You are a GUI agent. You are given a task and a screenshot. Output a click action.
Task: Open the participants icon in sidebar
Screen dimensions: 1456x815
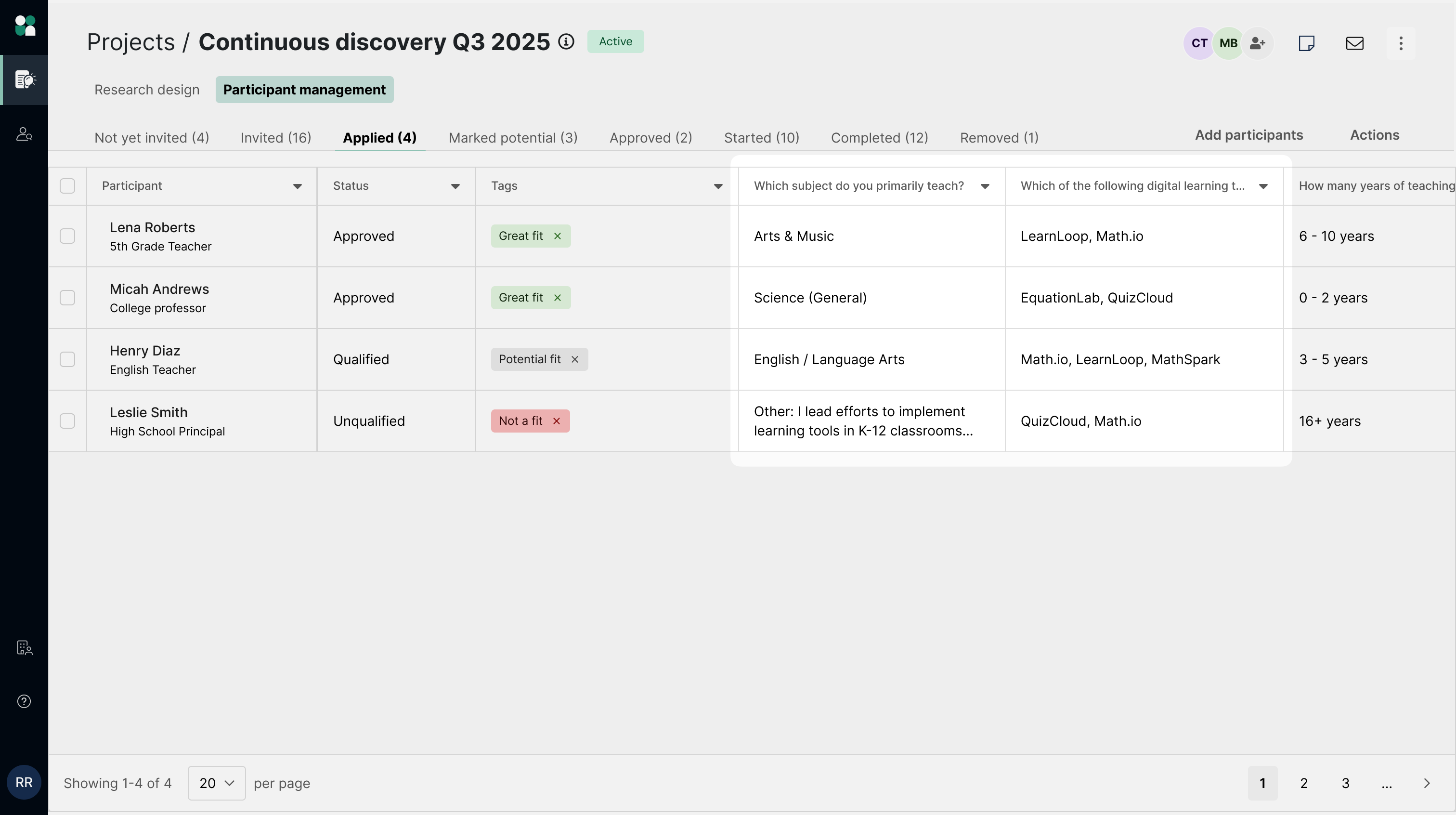coord(24,134)
